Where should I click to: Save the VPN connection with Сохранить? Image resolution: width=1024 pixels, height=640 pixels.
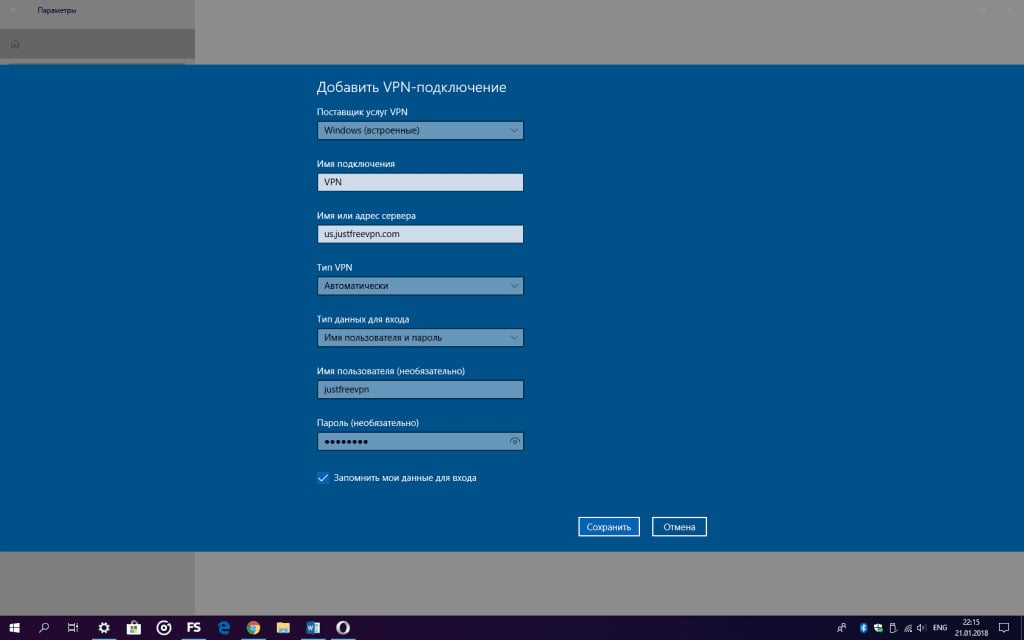click(609, 526)
